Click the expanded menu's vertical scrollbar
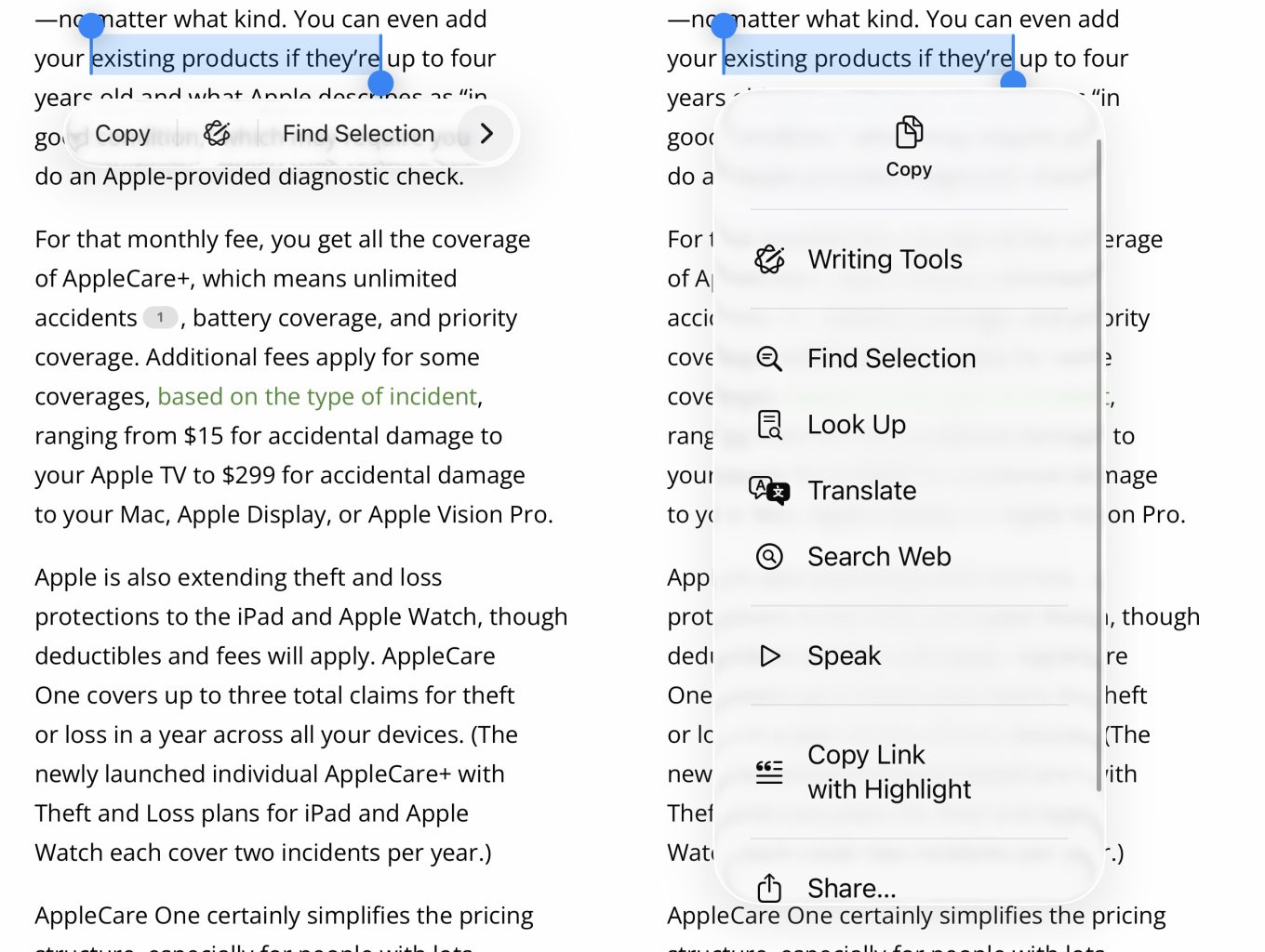The height and width of the screenshot is (952, 1265). click(x=1099, y=465)
